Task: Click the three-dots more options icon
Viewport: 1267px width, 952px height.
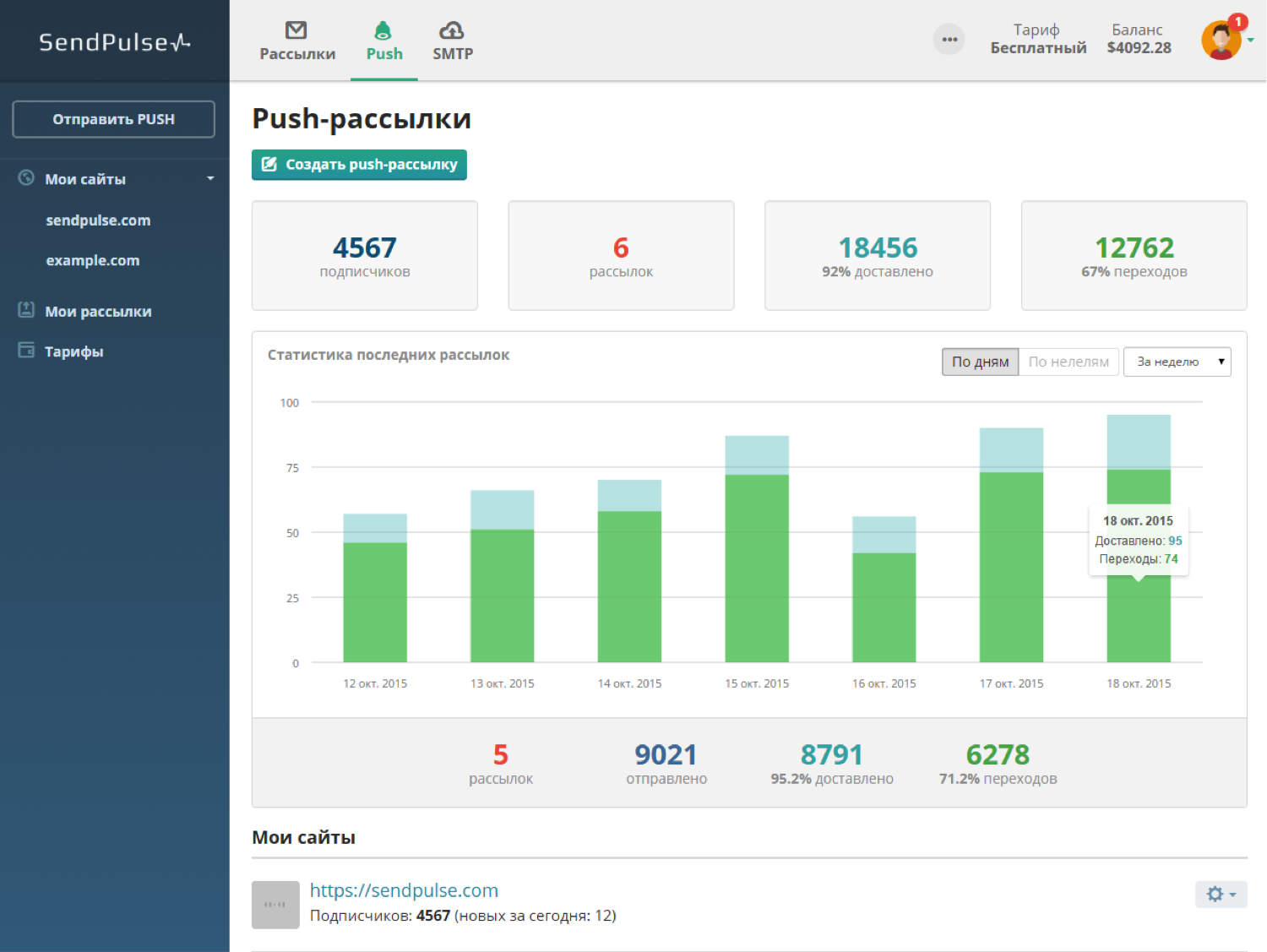Action: (x=949, y=40)
